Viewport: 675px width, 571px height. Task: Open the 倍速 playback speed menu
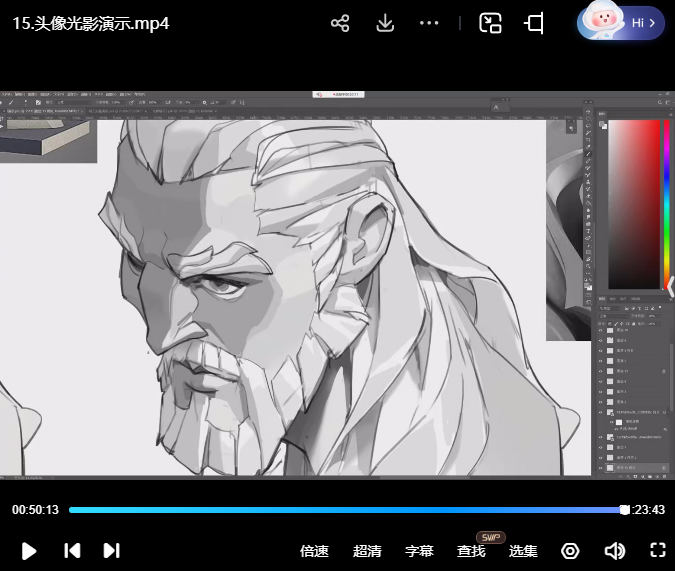click(314, 551)
